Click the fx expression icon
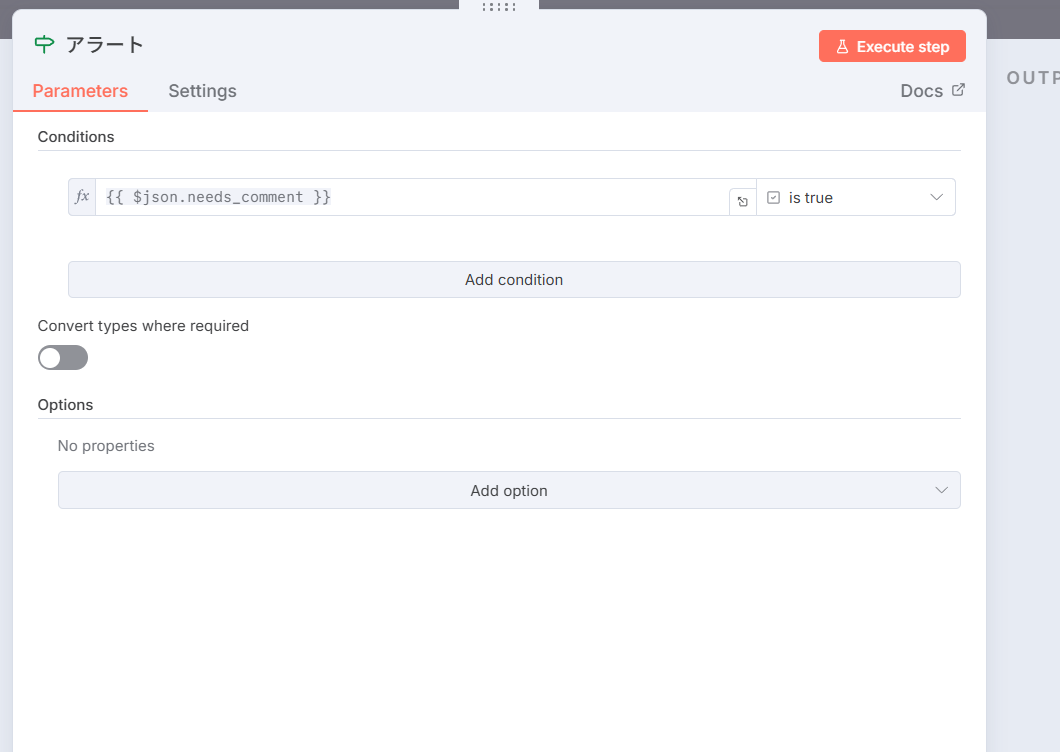The width and height of the screenshot is (1060, 752). point(82,197)
